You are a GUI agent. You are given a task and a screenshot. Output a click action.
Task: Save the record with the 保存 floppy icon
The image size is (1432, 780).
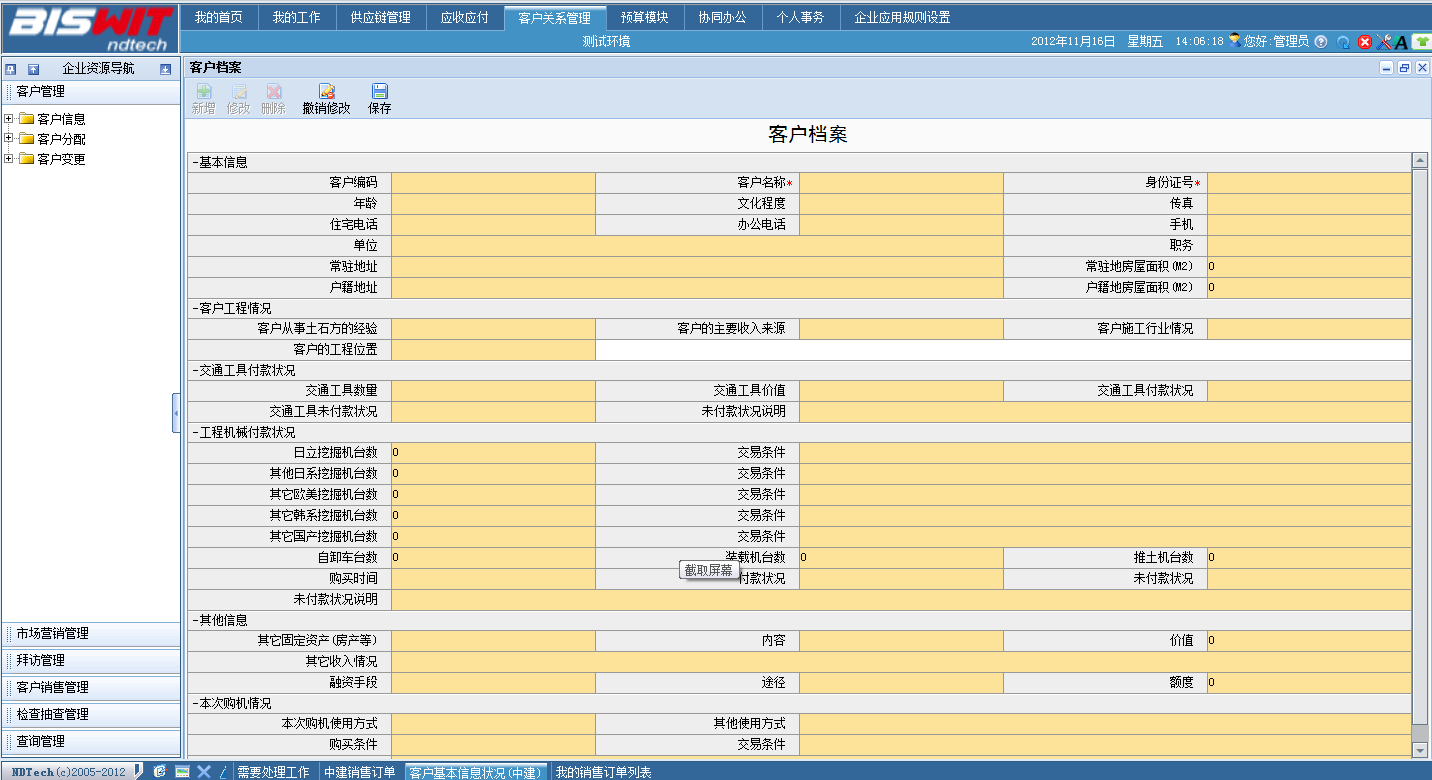coord(380,92)
